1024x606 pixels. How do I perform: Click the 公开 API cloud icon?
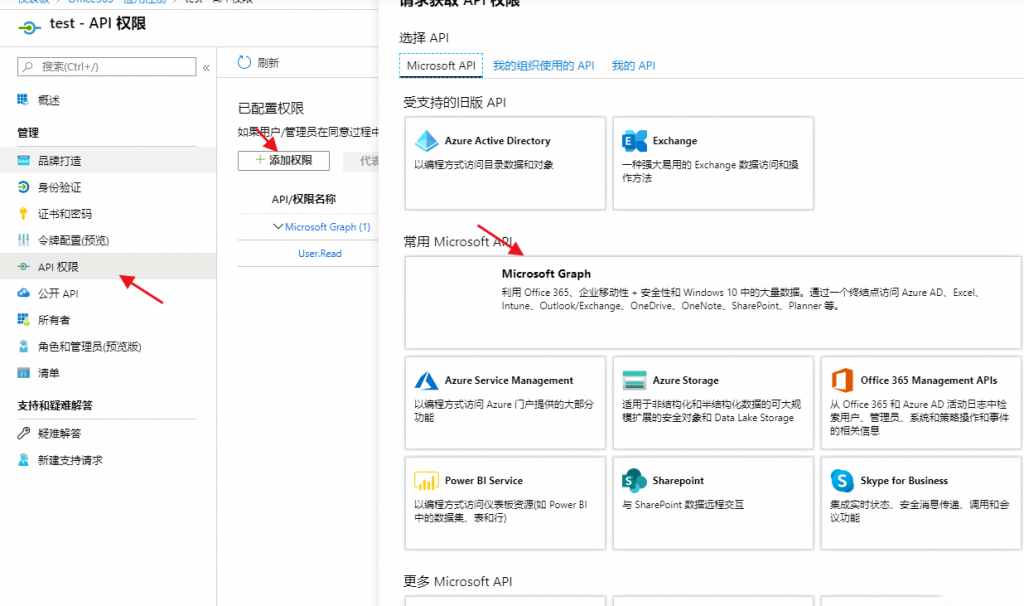[x=24, y=293]
